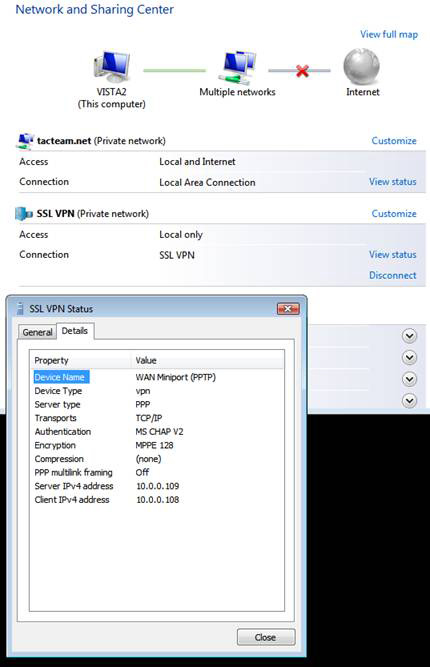Select the Device Name row
The width and height of the screenshot is (430, 667).
click(157, 377)
